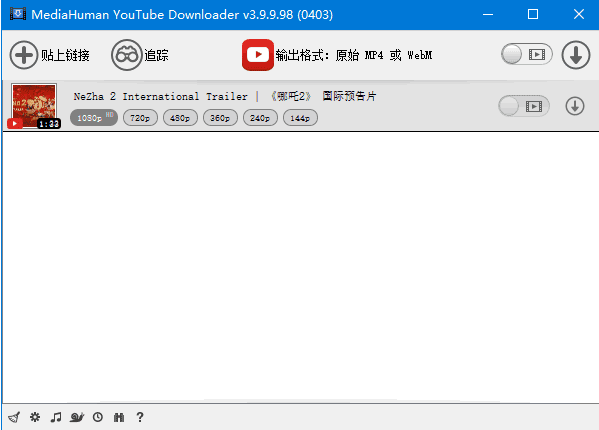Click the red YouTube output format icon

pyautogui.click(x=258, y=55)
